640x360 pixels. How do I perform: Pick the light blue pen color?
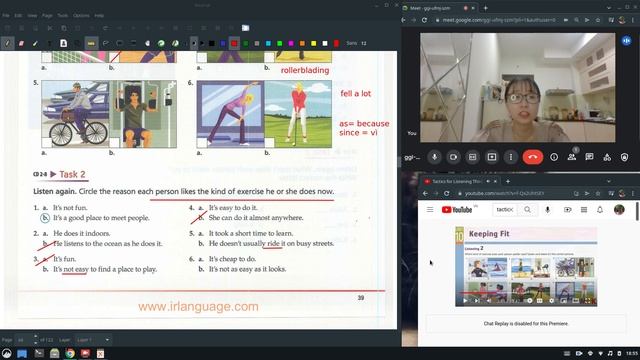[x=268, y=43]
